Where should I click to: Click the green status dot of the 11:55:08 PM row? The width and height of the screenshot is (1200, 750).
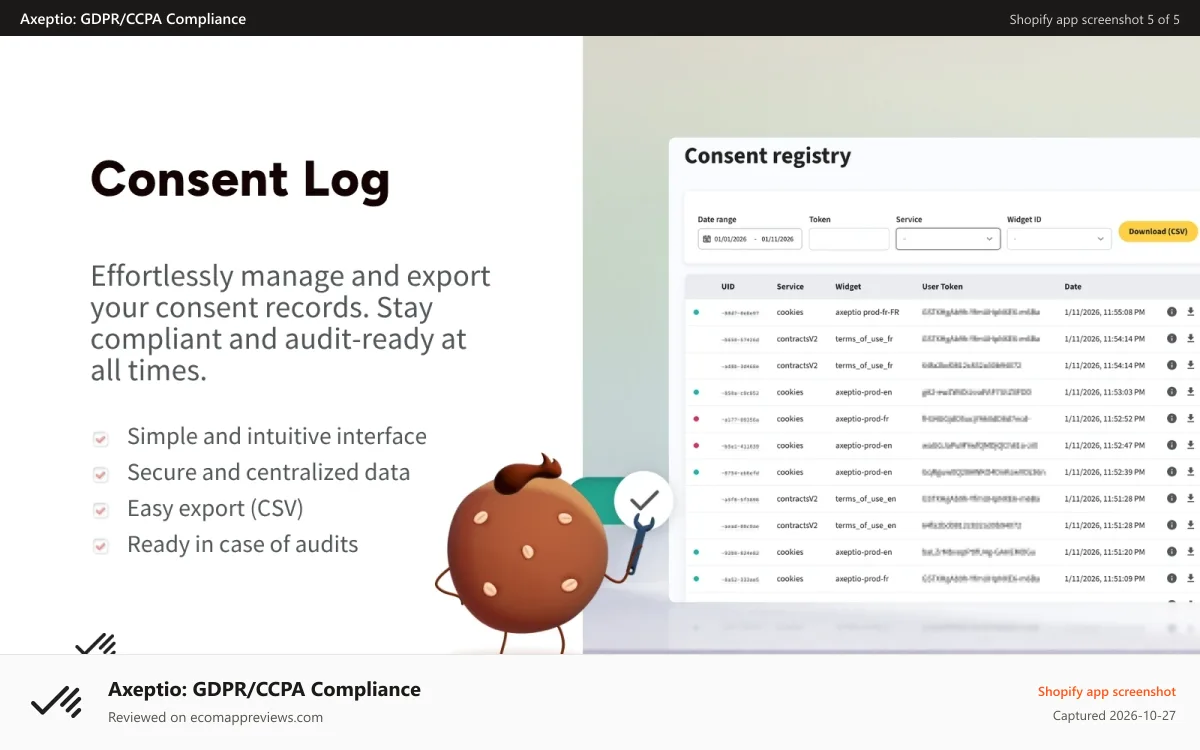(x=696, y=312)
